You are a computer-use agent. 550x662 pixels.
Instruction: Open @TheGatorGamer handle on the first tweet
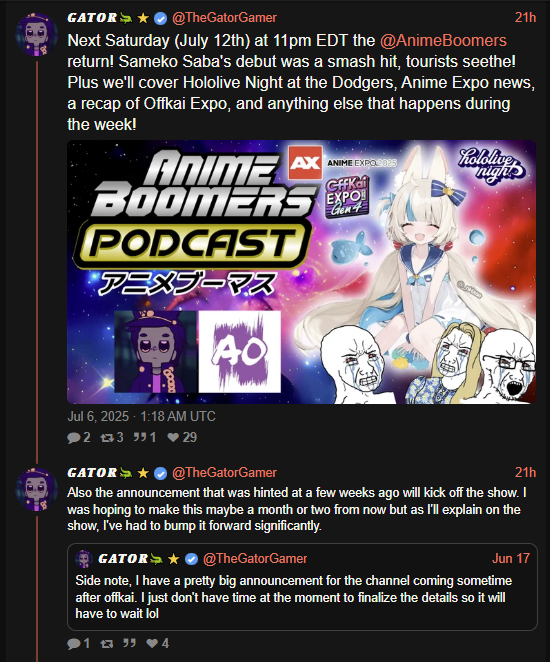coord(224,18)
